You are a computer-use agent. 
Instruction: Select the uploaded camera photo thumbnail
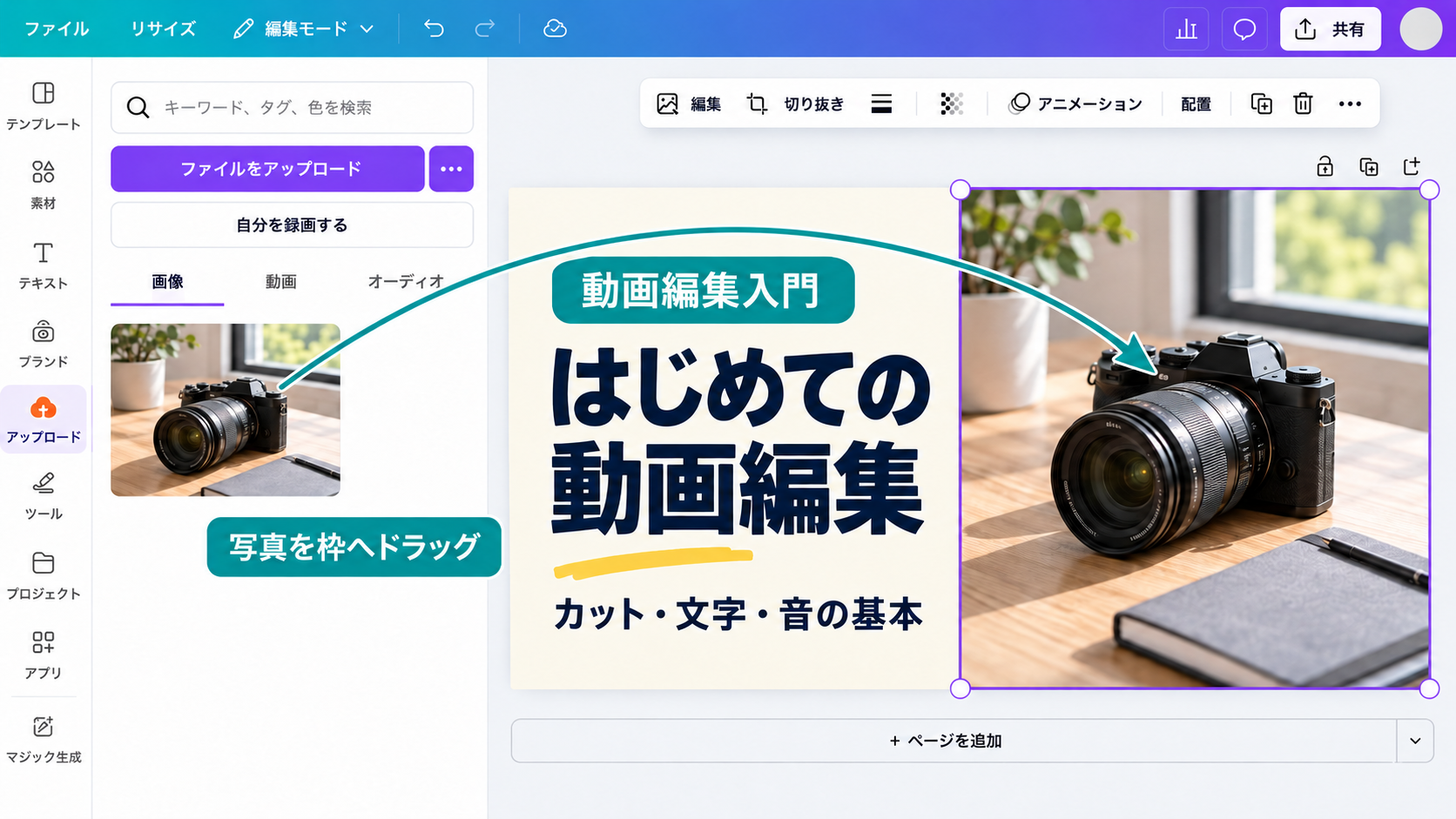226,410
